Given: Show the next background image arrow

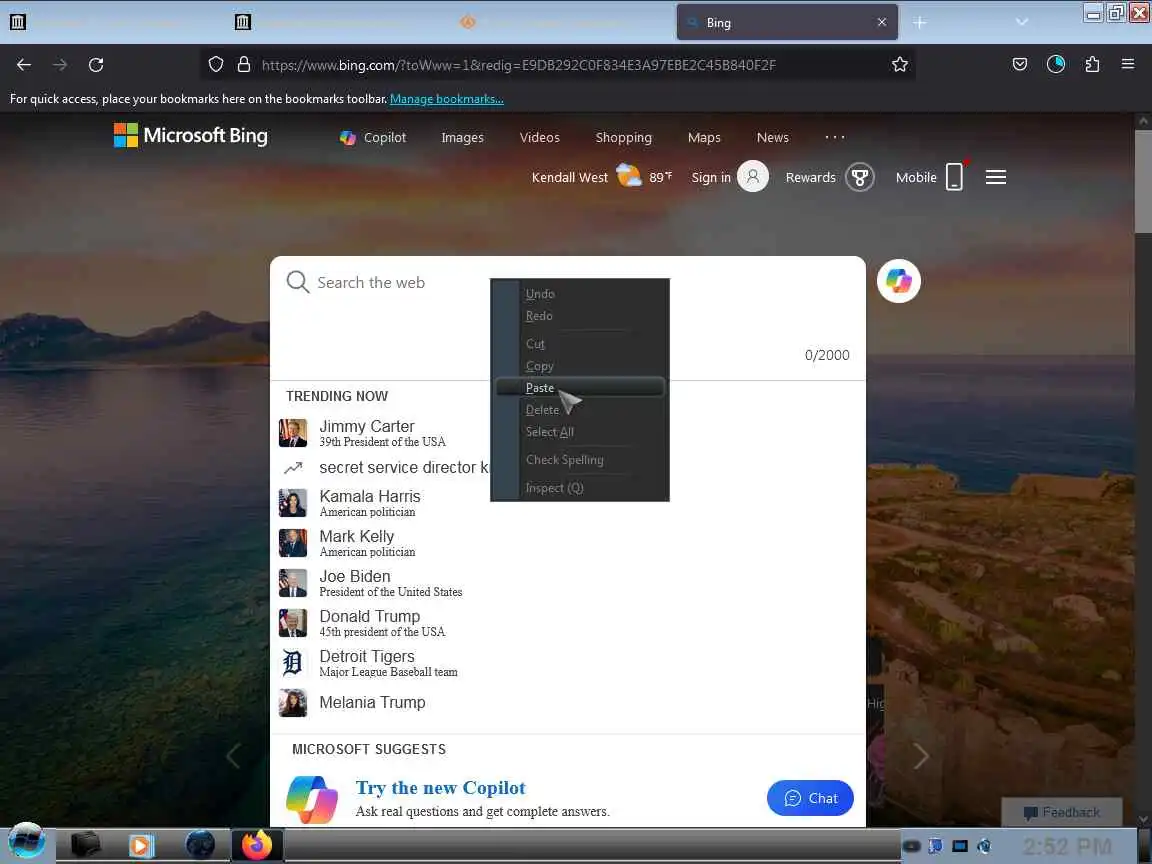Looking at the screenshot, I should (x=921, y=755).
